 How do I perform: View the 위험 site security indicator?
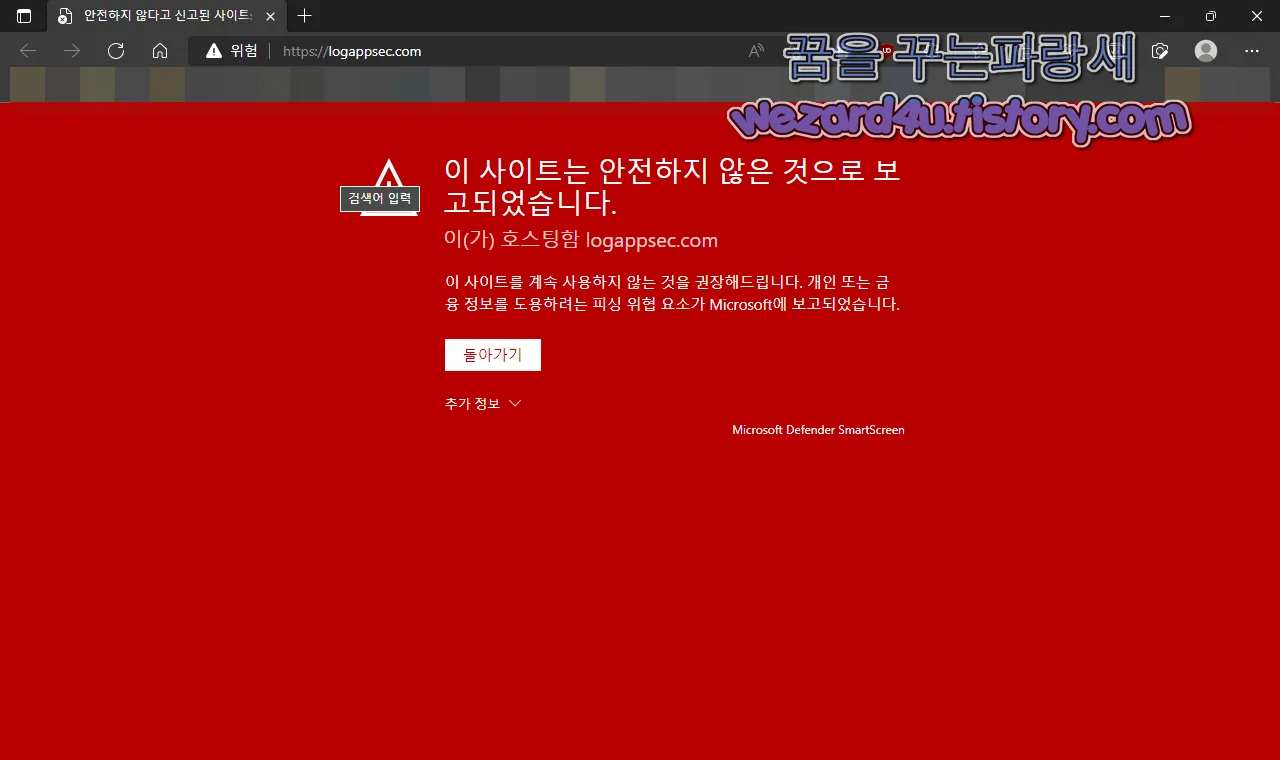[232, 51]
